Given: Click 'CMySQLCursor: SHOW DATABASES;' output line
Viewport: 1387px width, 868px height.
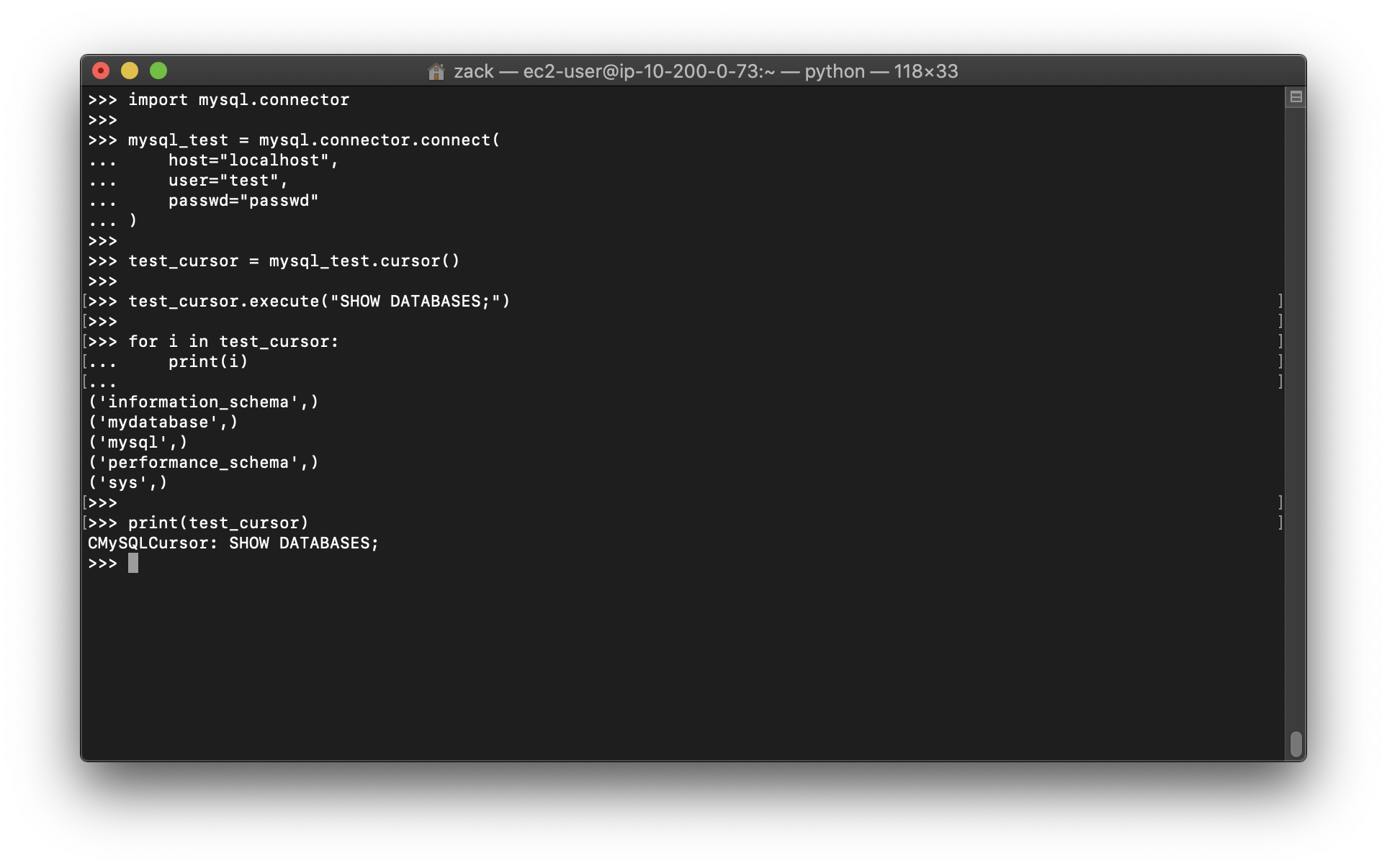Looking at the screenshot, I should (x=233, y=543).
